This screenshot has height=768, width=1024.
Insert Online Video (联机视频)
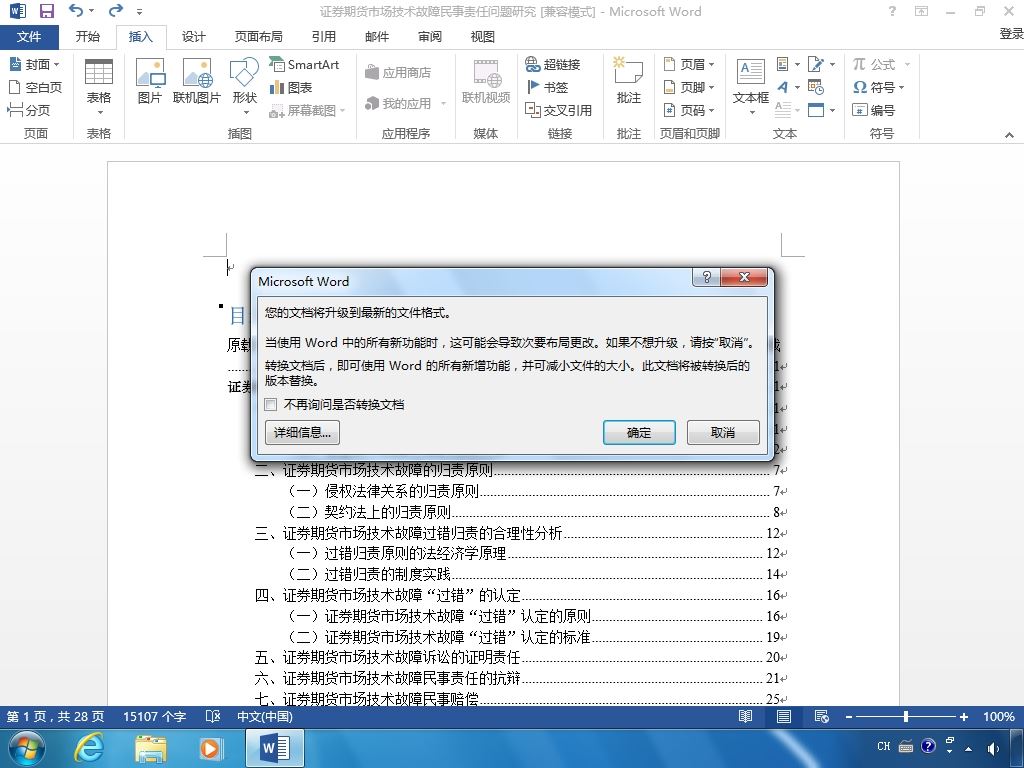click(x=486, y=81)
